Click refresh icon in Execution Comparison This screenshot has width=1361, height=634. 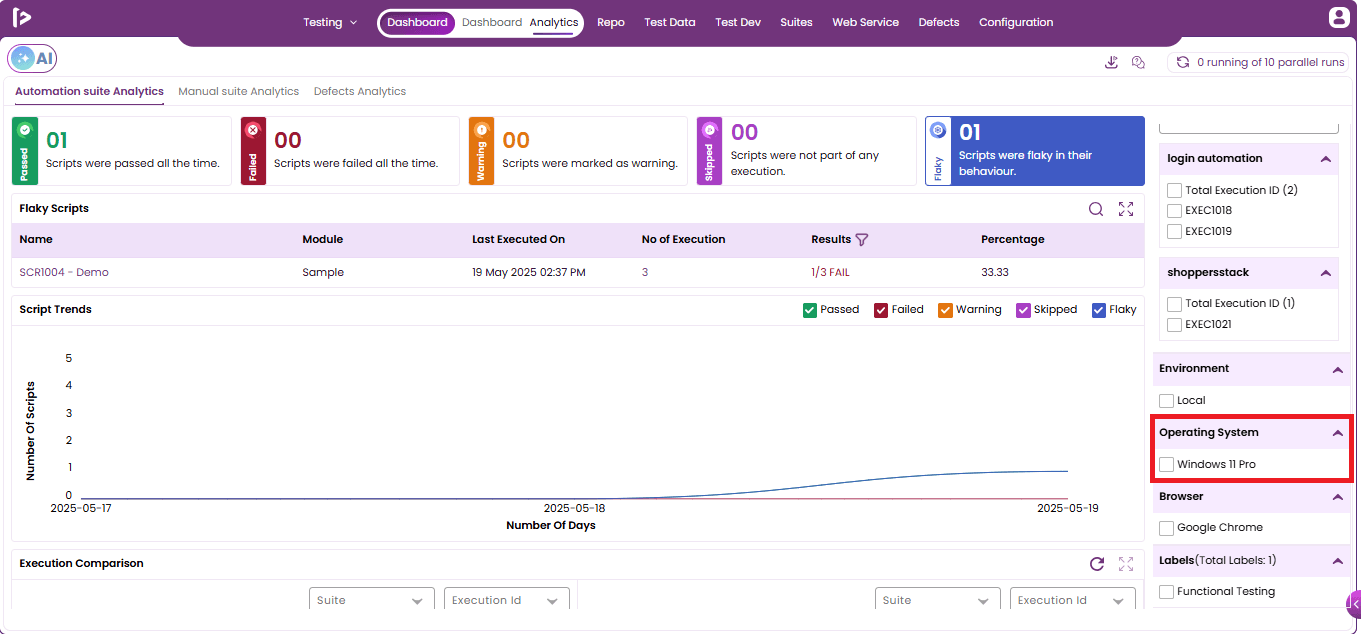(1097, 564)
